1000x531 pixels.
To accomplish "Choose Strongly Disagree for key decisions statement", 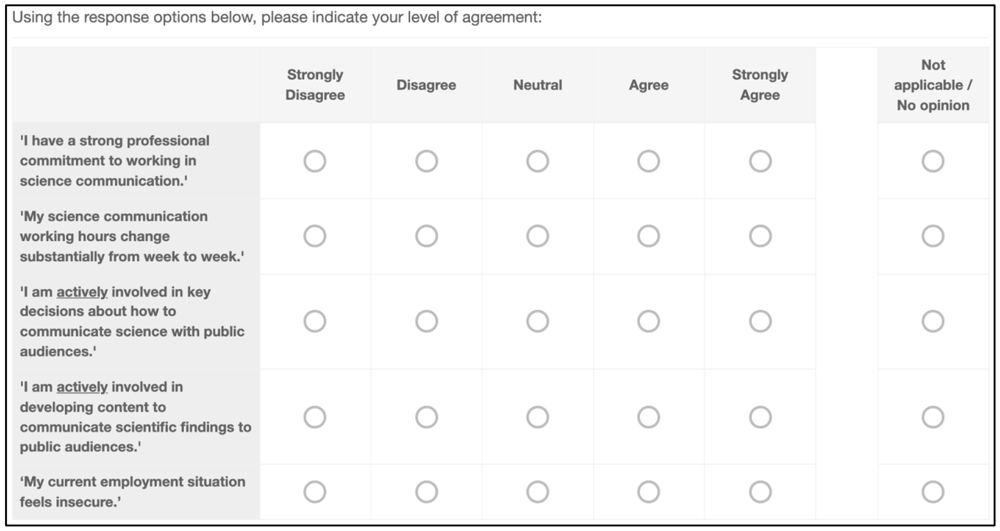I will (314, 321).
